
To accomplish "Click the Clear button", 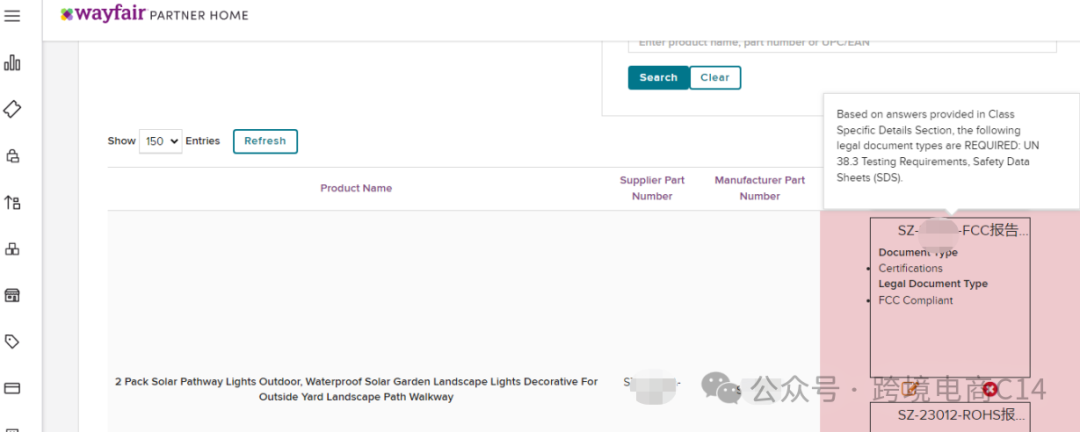I will click(x=715, y=78).
